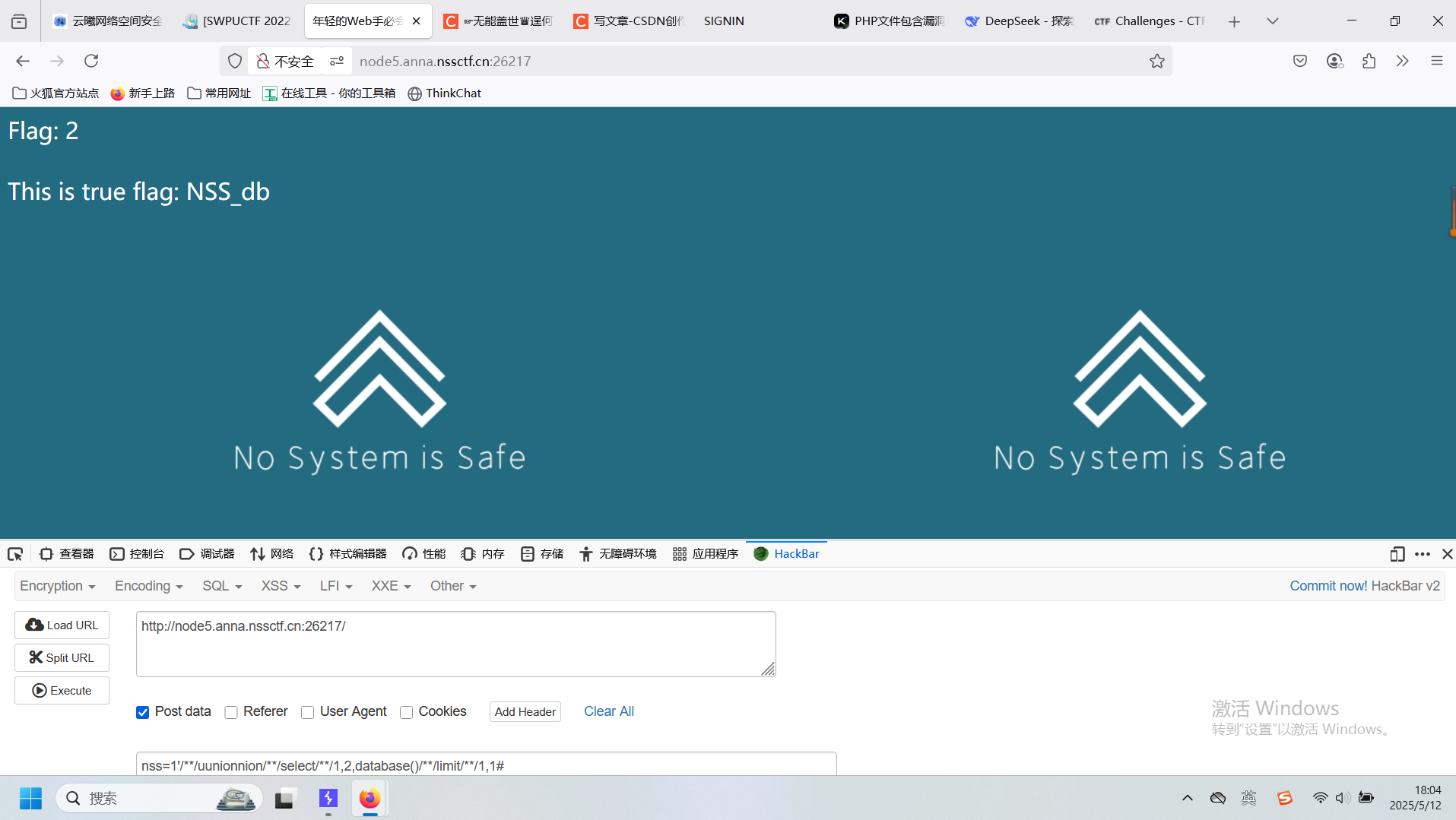Open devtools more options ellipsis
Screen dimensions: 1456x820
(1423, 554)
